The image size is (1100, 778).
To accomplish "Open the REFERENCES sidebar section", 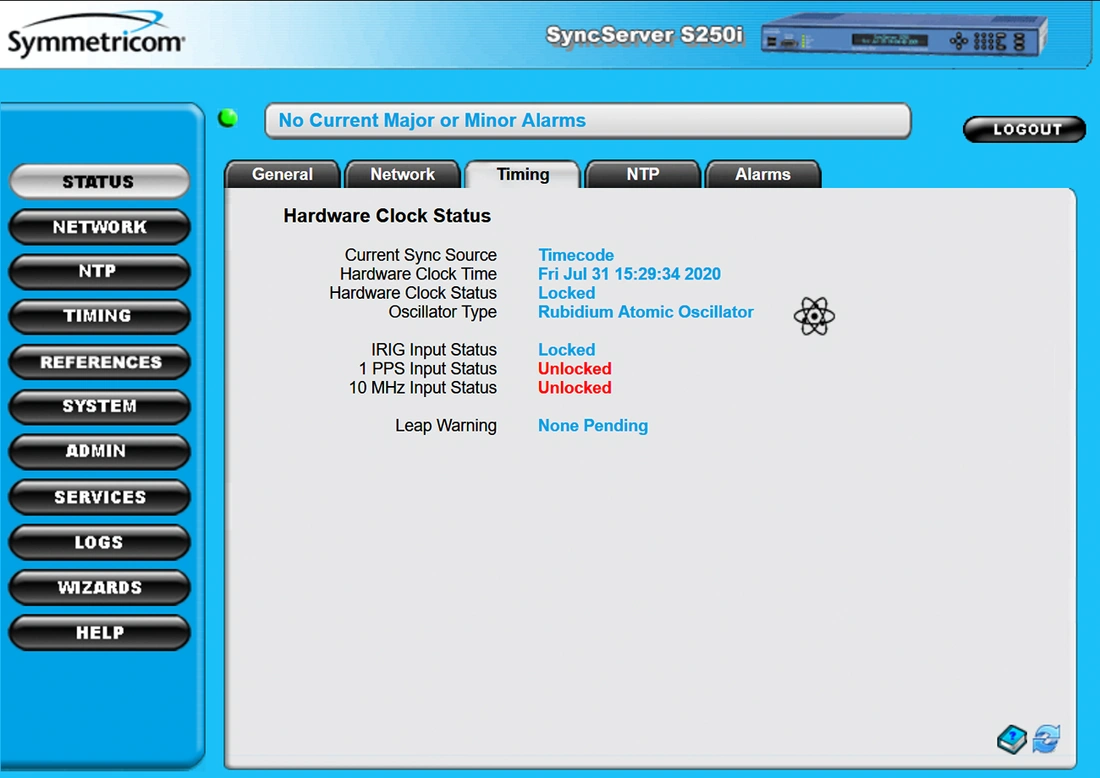I will 100,362.
